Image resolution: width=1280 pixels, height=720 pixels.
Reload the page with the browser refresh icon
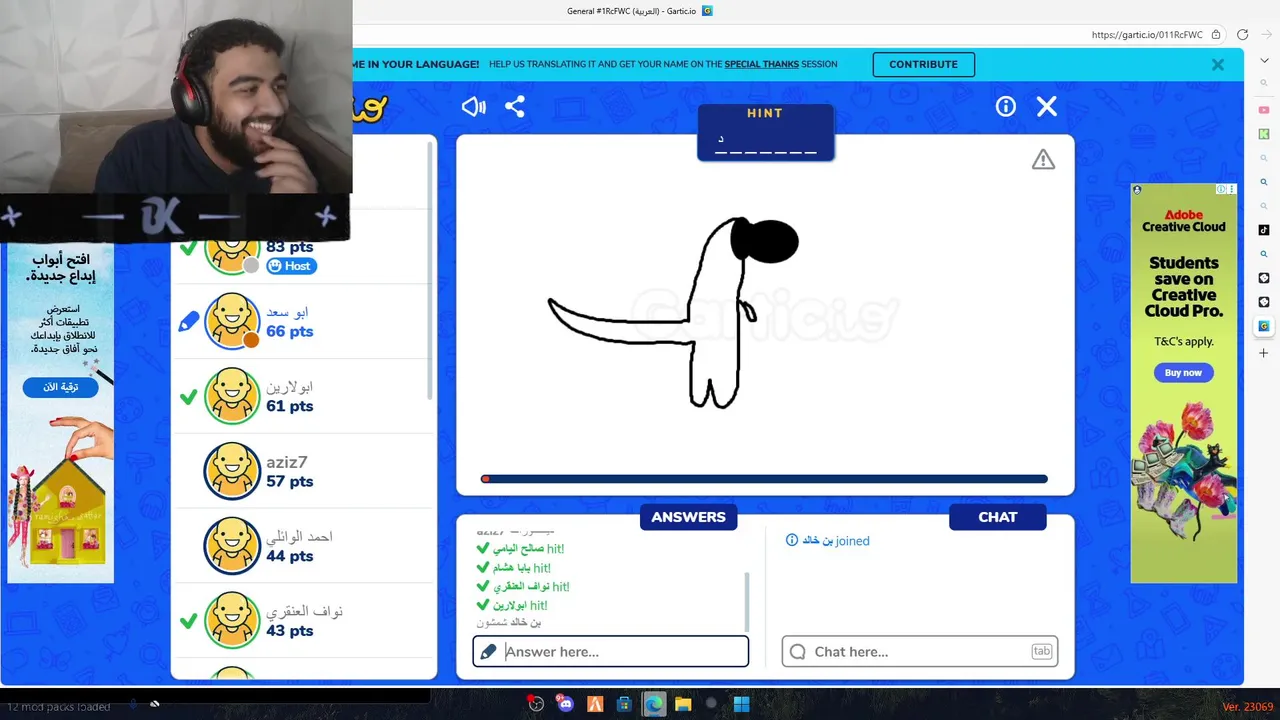point(1242,34)
